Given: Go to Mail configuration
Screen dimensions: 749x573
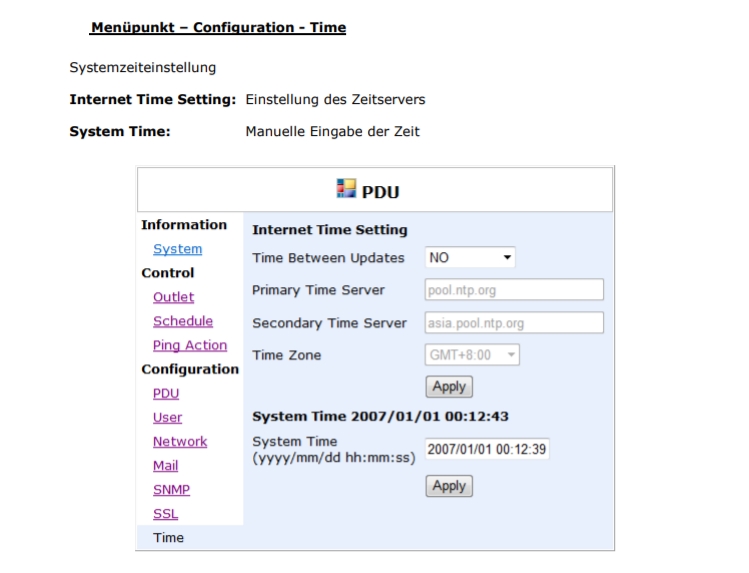Looking at the screenshot, I should (165, 466).
